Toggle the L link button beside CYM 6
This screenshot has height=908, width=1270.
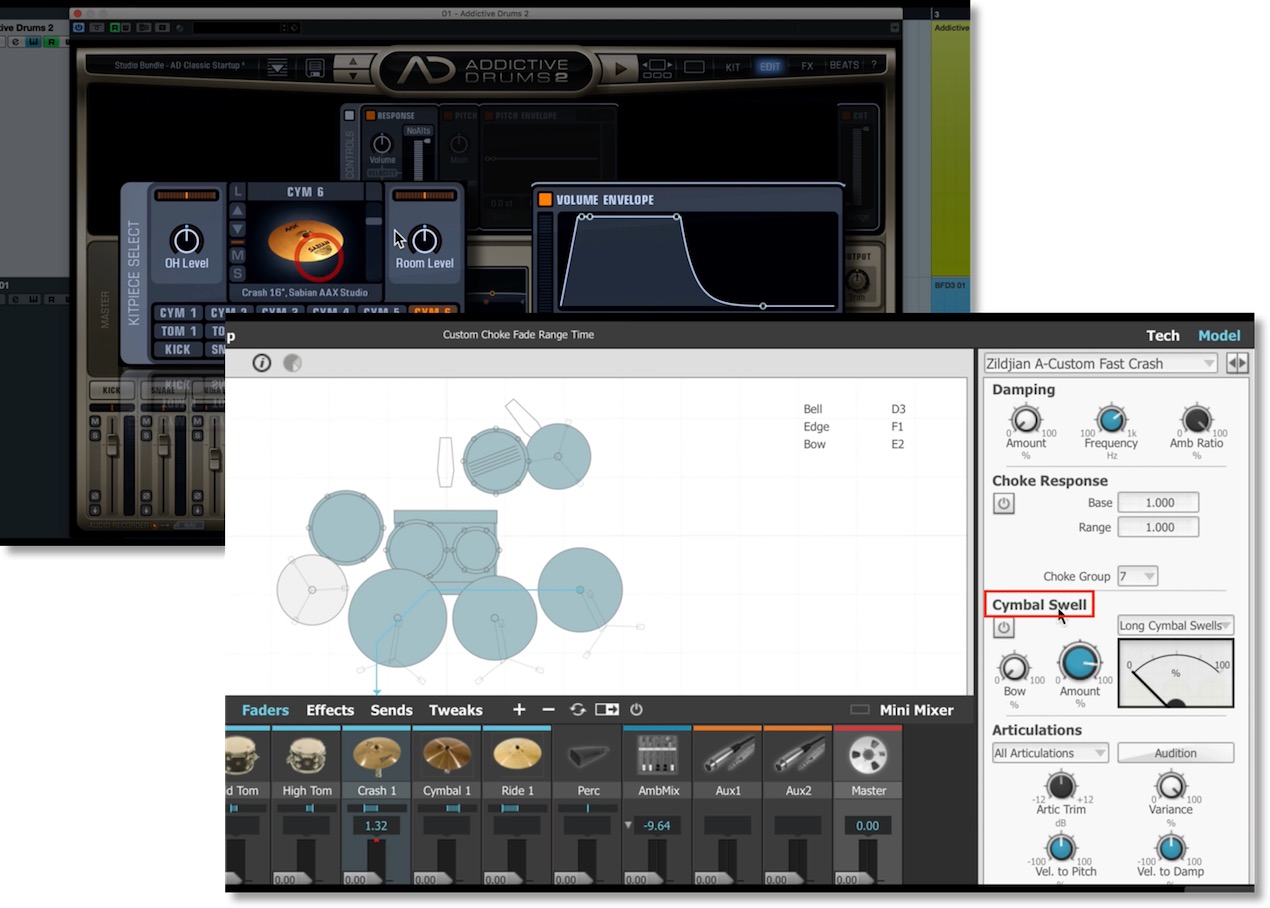click(237, 191)
